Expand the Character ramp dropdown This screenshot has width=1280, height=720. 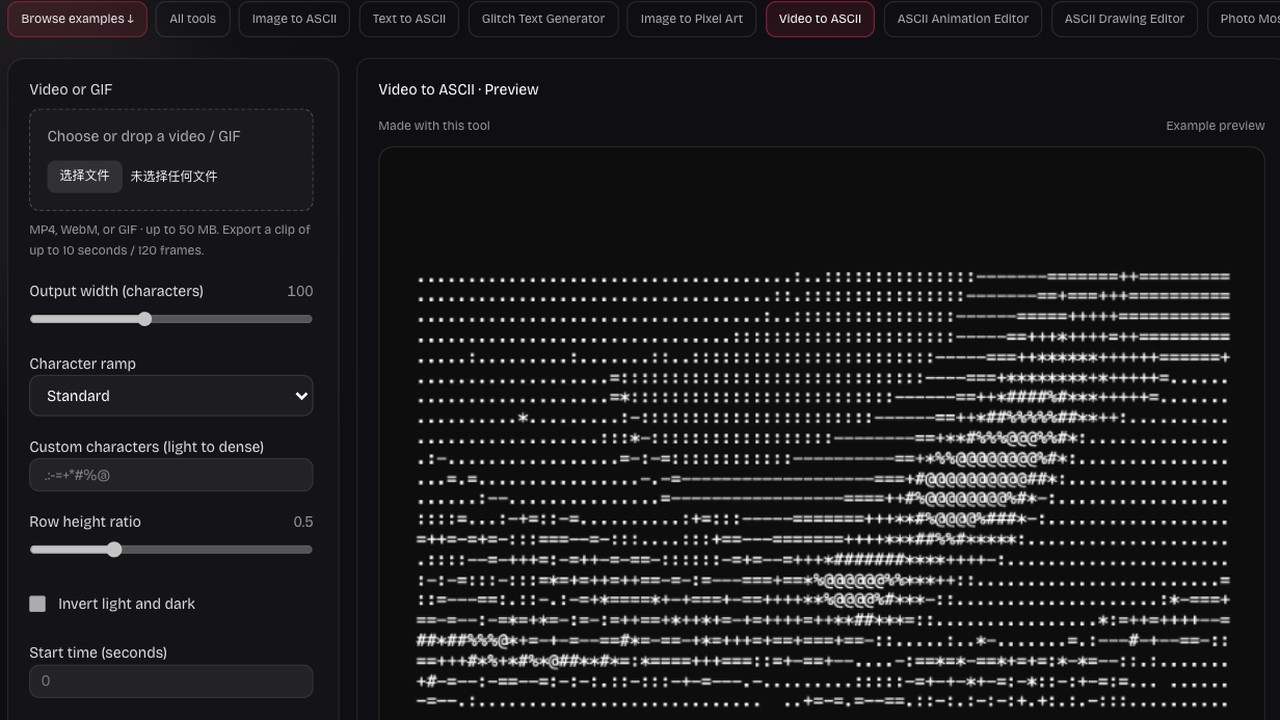coord(171,396)
